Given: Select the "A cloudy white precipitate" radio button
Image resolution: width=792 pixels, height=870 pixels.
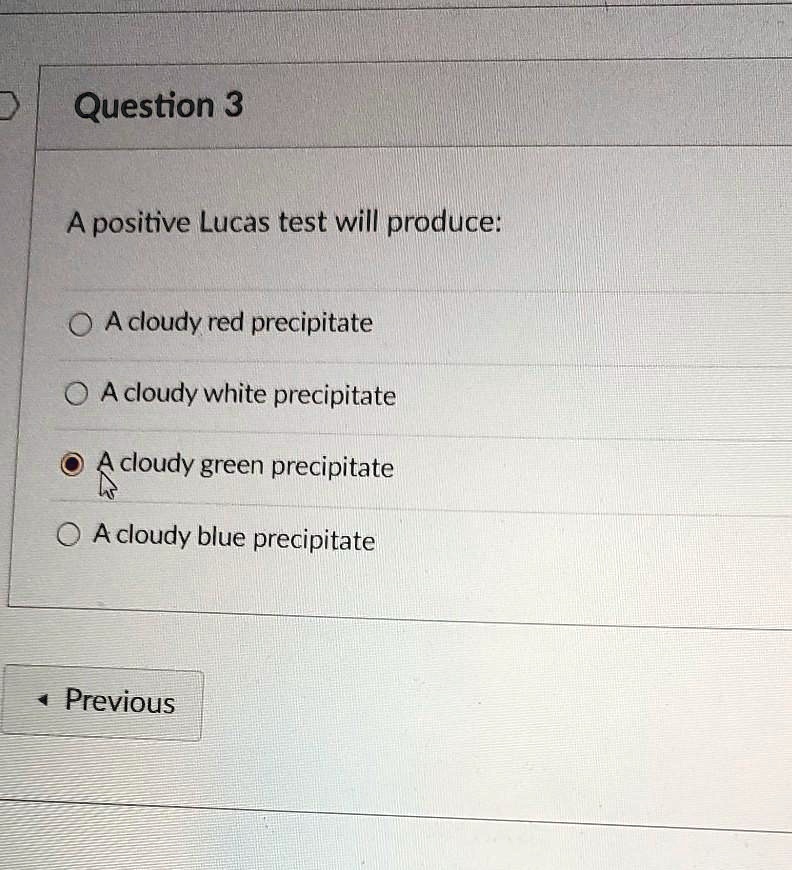Looking at the screenshot, I should tap(77, 393).
